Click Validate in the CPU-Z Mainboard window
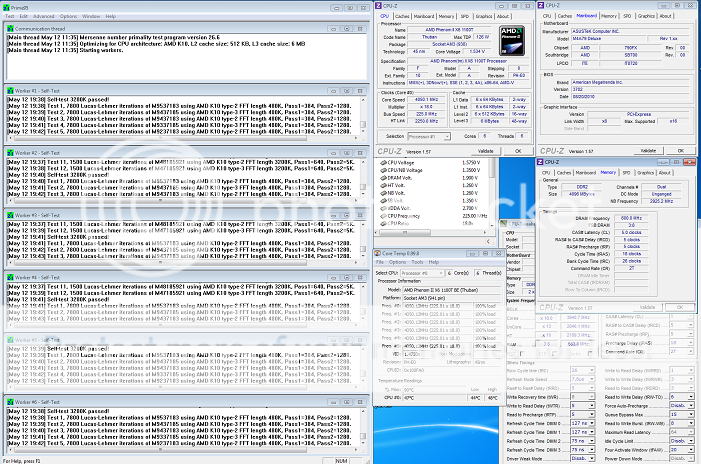The image size is (701, 464). [648, 151]
